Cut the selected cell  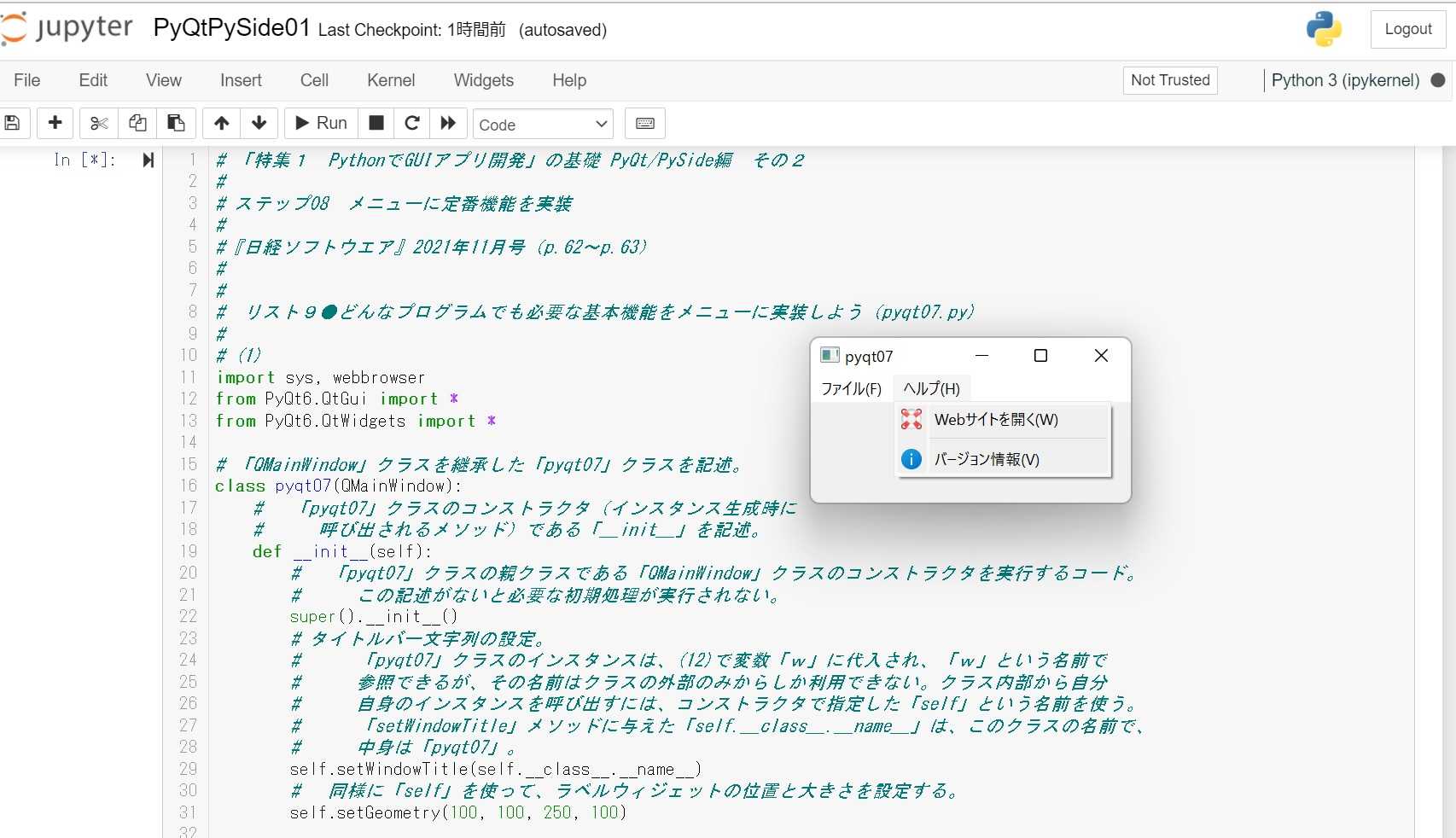point(97,123)
